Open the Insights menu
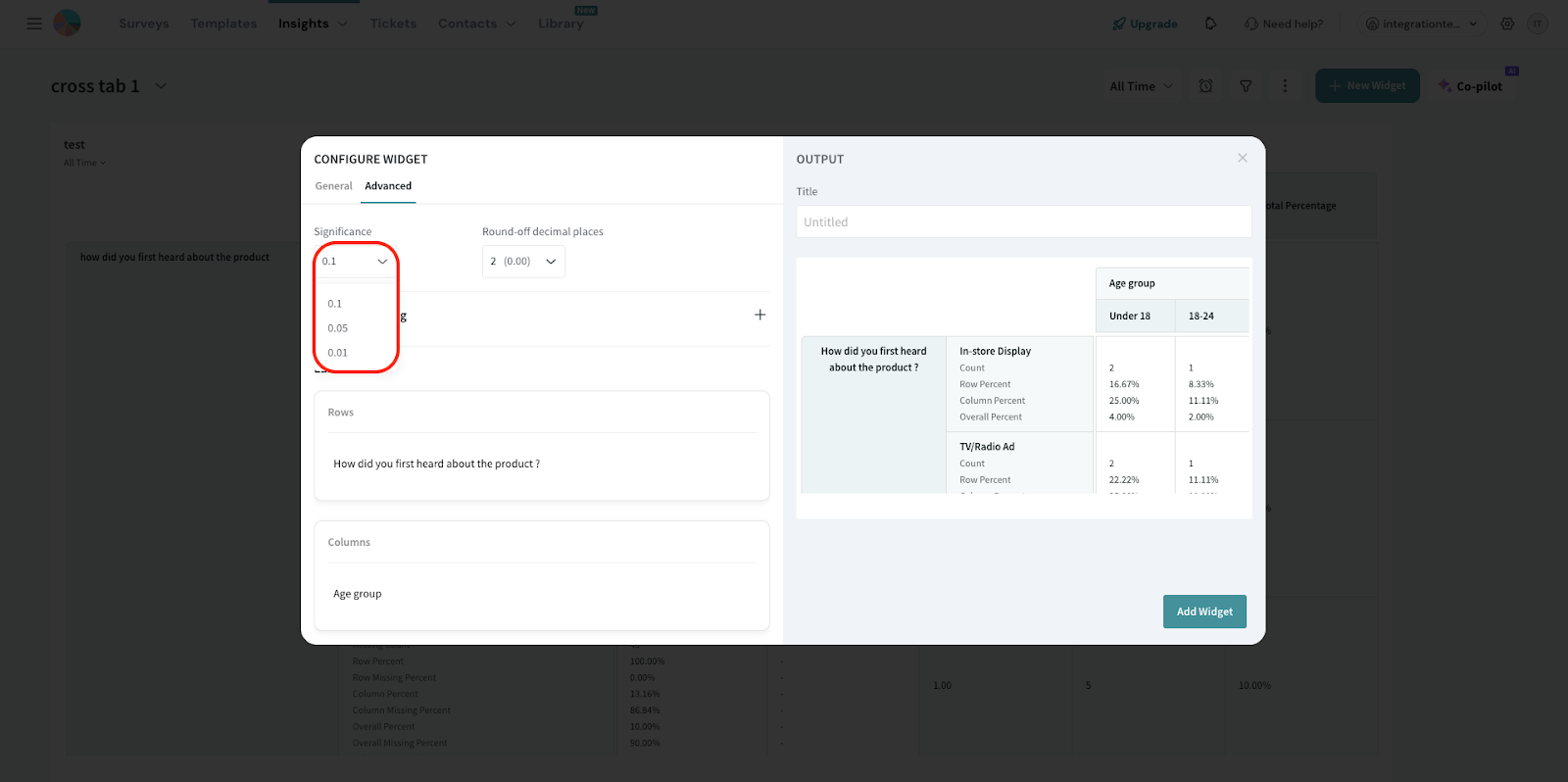This screenshot has height=782, width=1568. coord(312,24)
